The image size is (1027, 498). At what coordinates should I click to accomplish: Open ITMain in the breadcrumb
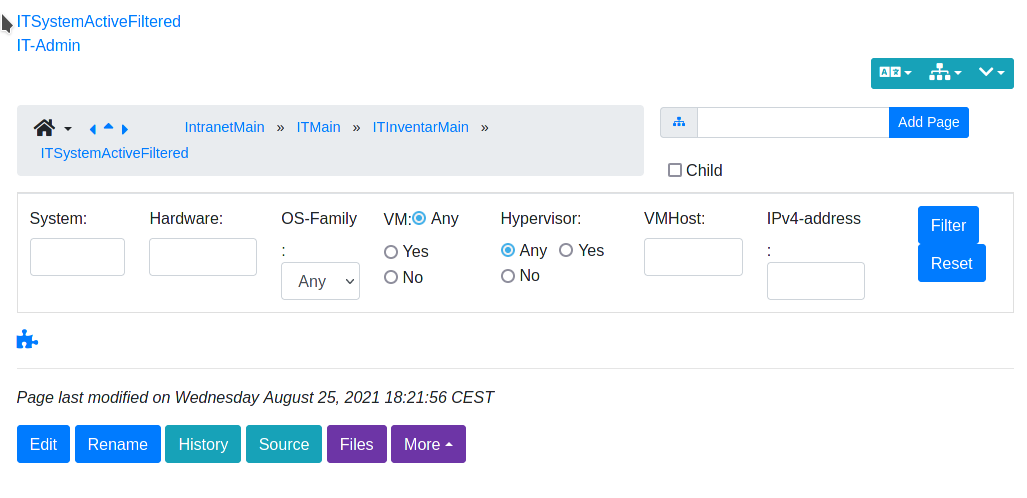pos(318,127)
